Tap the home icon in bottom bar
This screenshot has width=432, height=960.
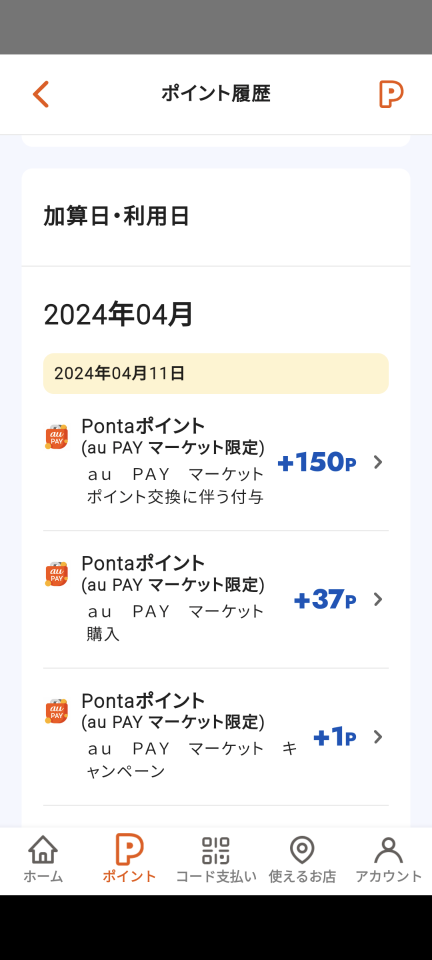coord(43,850)
